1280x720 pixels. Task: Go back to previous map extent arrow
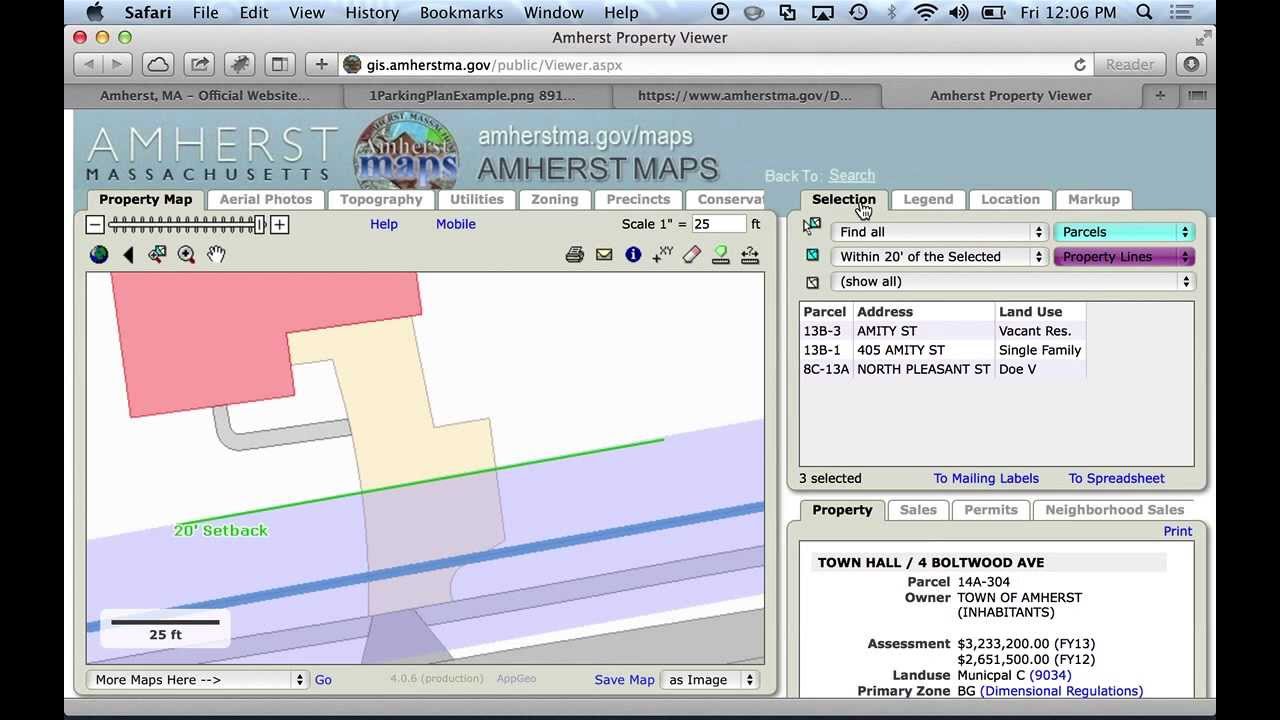point(128,255)
